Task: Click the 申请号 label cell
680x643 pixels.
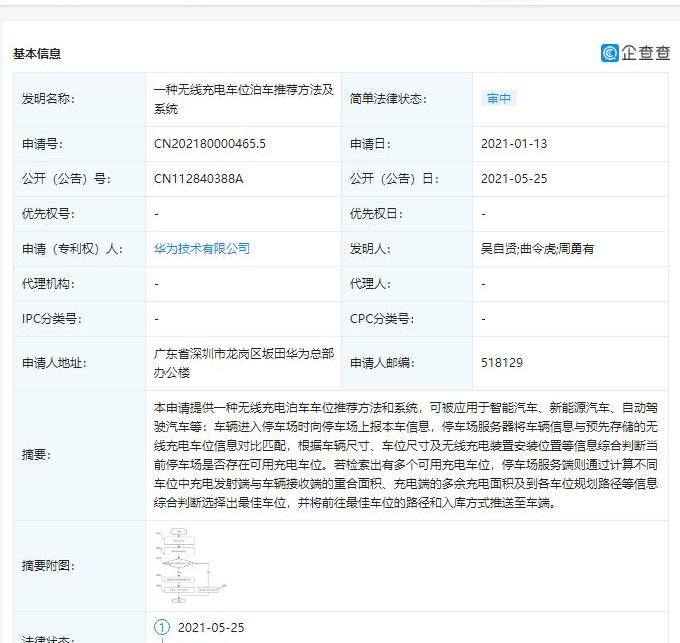Action: pyautogui.click(x=80, y=144)
